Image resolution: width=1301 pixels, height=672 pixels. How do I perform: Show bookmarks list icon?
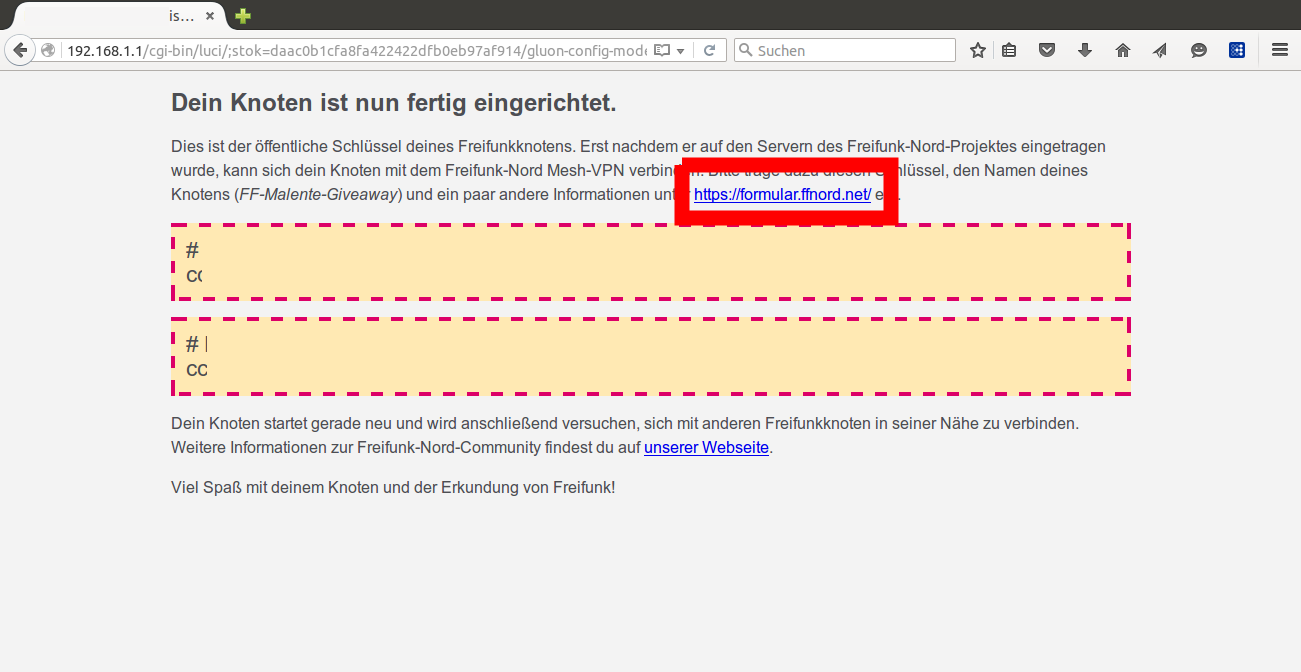tap(1009, 50)
